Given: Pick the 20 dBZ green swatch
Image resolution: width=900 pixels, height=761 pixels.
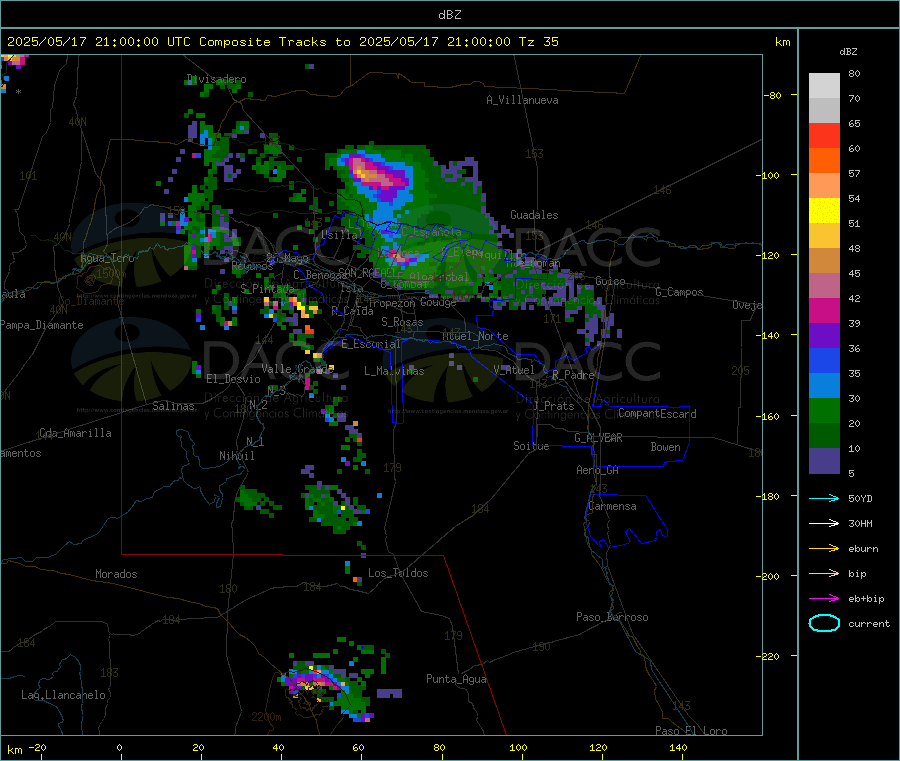Looking at the screenshot, I should 824,410.
